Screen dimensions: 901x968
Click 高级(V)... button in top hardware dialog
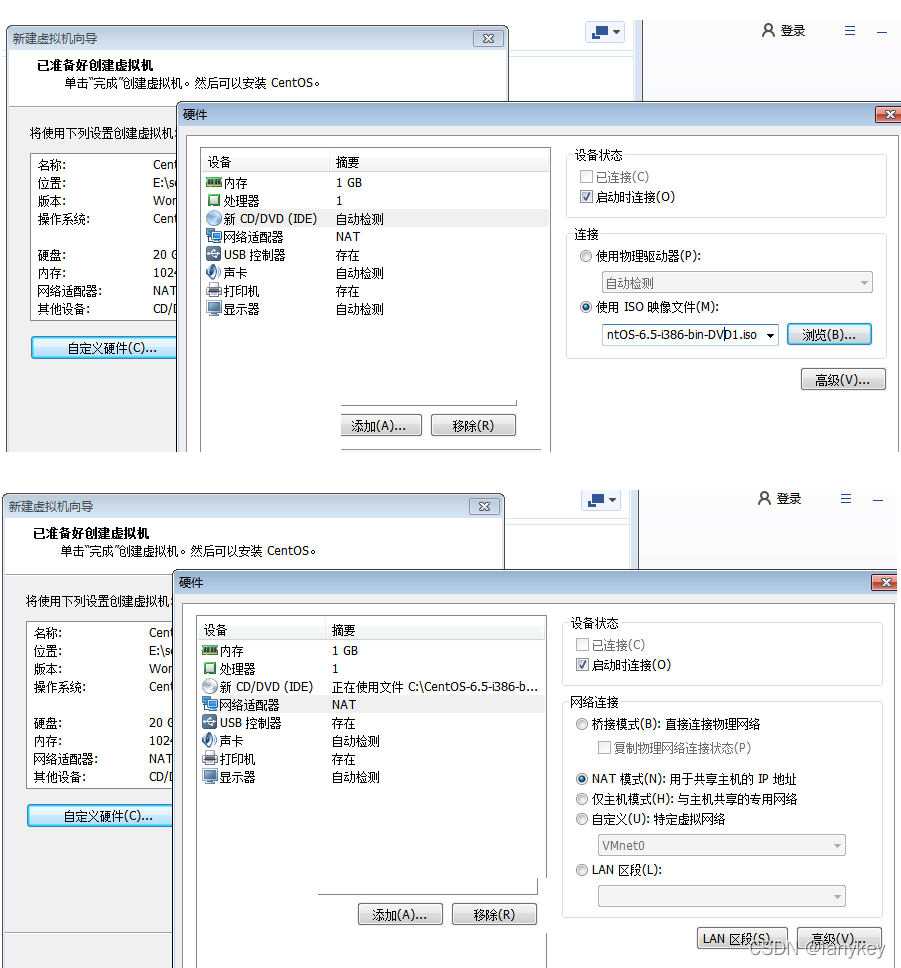tap(842, 380)
